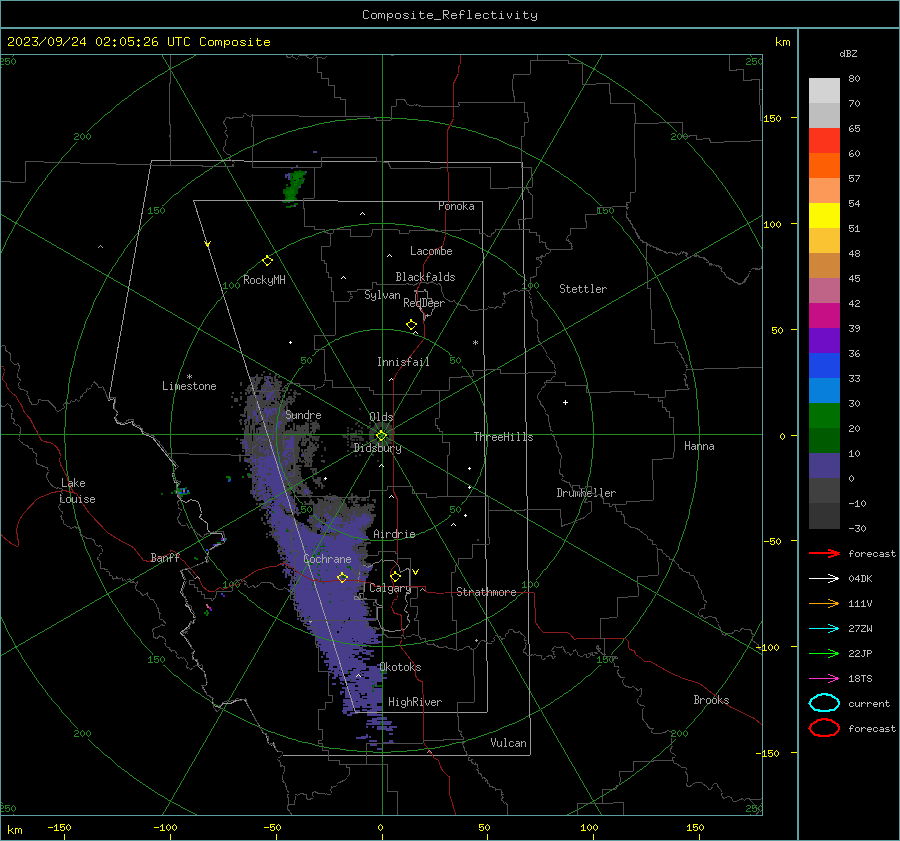Click the magenta 18TS arrow legend icon

[824, 679]
